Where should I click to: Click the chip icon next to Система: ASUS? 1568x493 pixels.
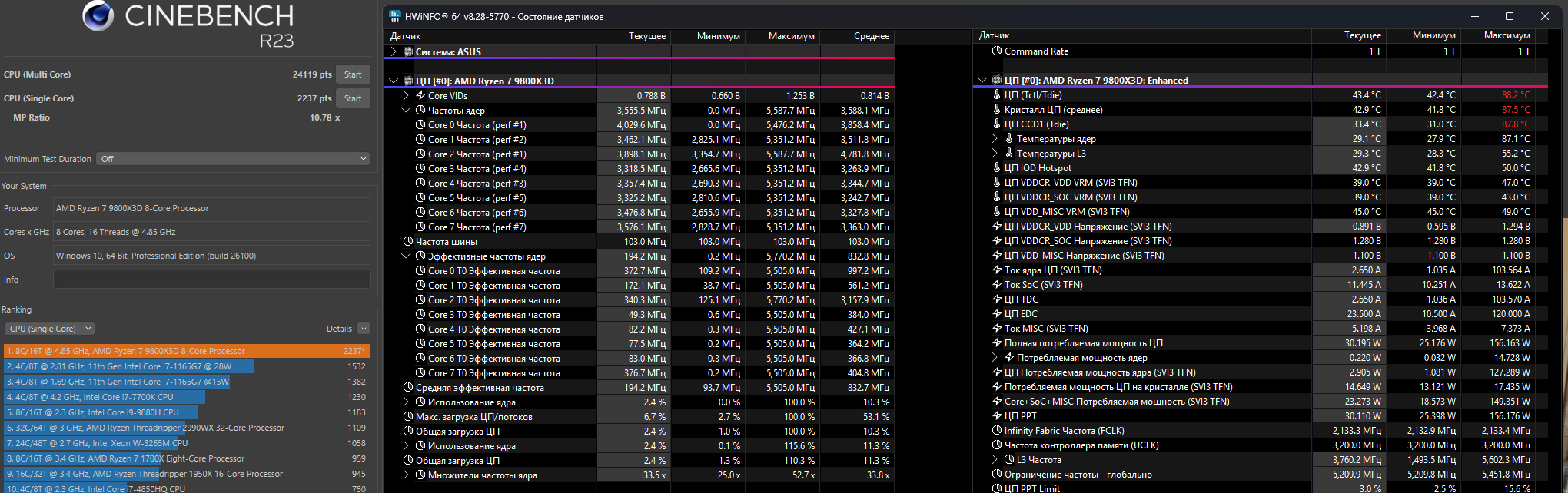(x=408, y=52)
